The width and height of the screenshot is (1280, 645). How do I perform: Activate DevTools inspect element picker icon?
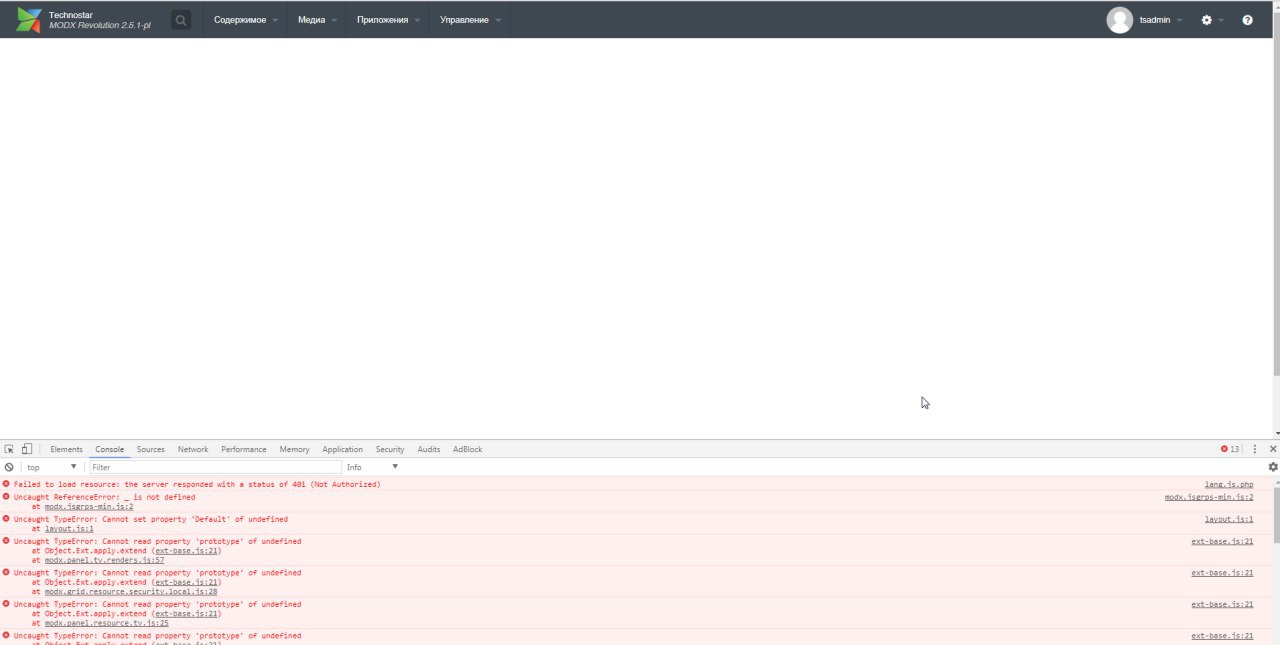tap(9, 449)
